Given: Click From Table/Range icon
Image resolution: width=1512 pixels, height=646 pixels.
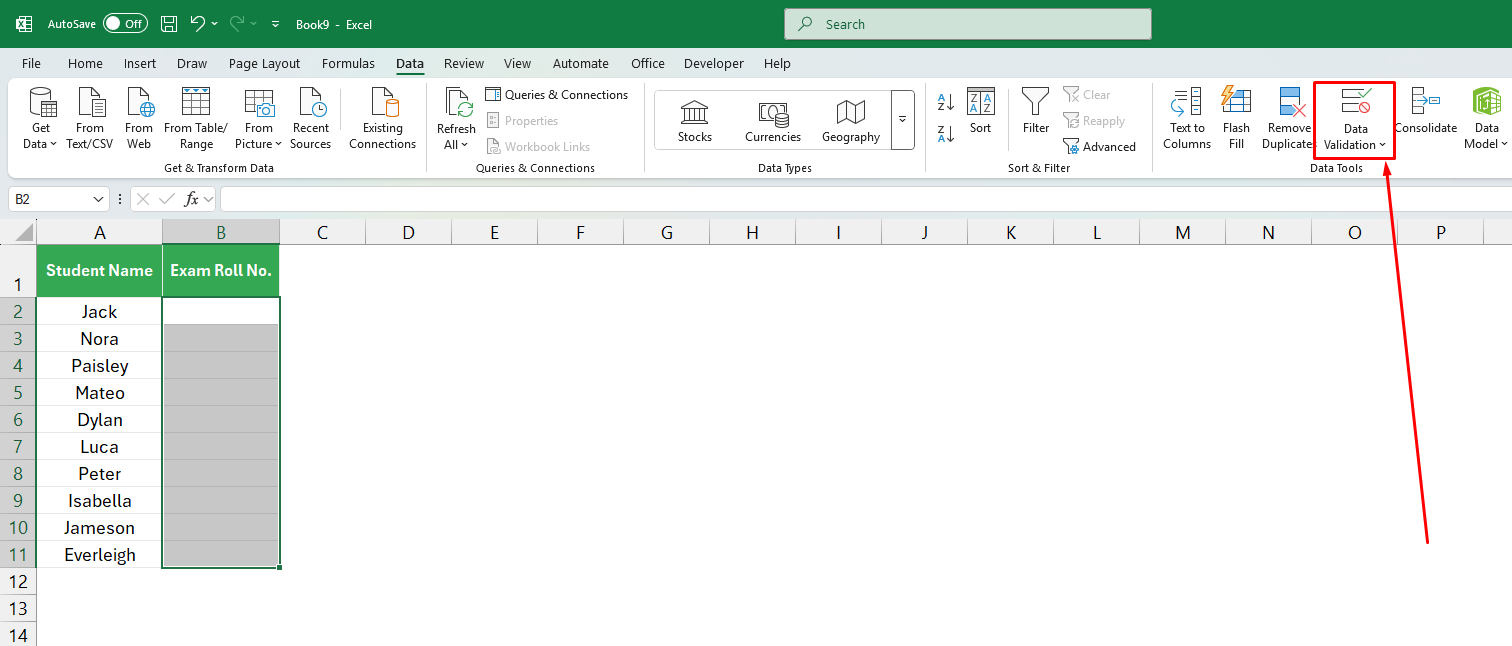Looking at the screenshot, I should tap(196, 103).
